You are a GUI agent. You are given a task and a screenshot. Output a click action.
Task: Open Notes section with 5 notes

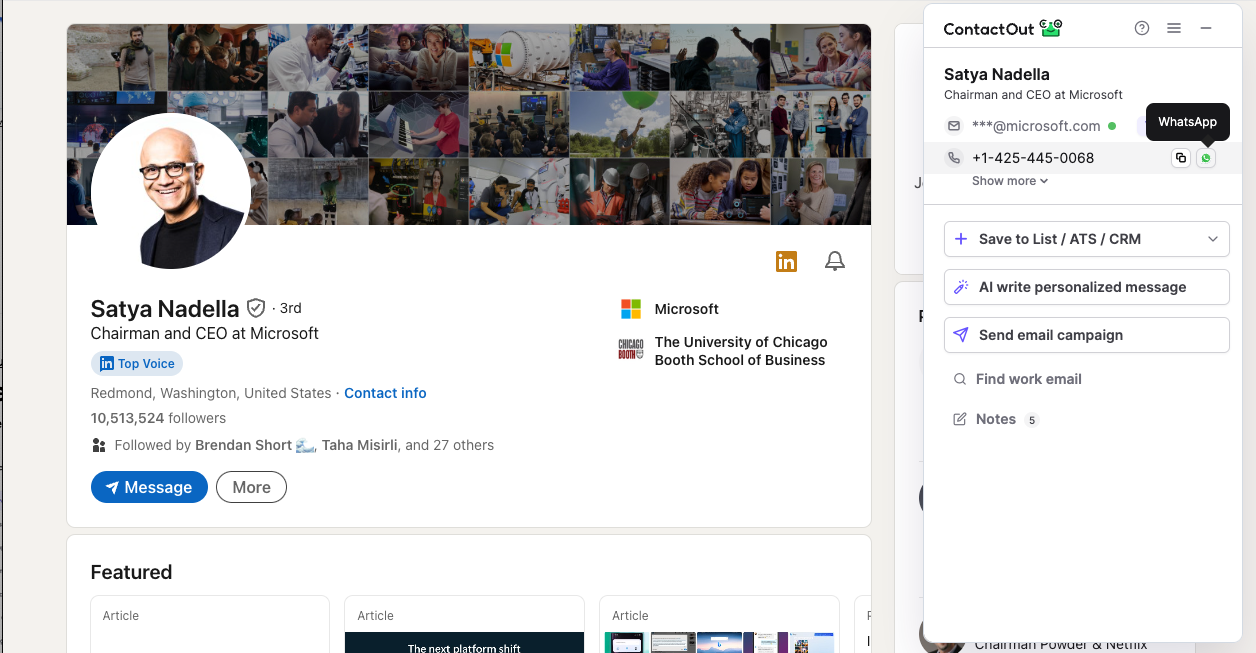click(x=995, y=419)
